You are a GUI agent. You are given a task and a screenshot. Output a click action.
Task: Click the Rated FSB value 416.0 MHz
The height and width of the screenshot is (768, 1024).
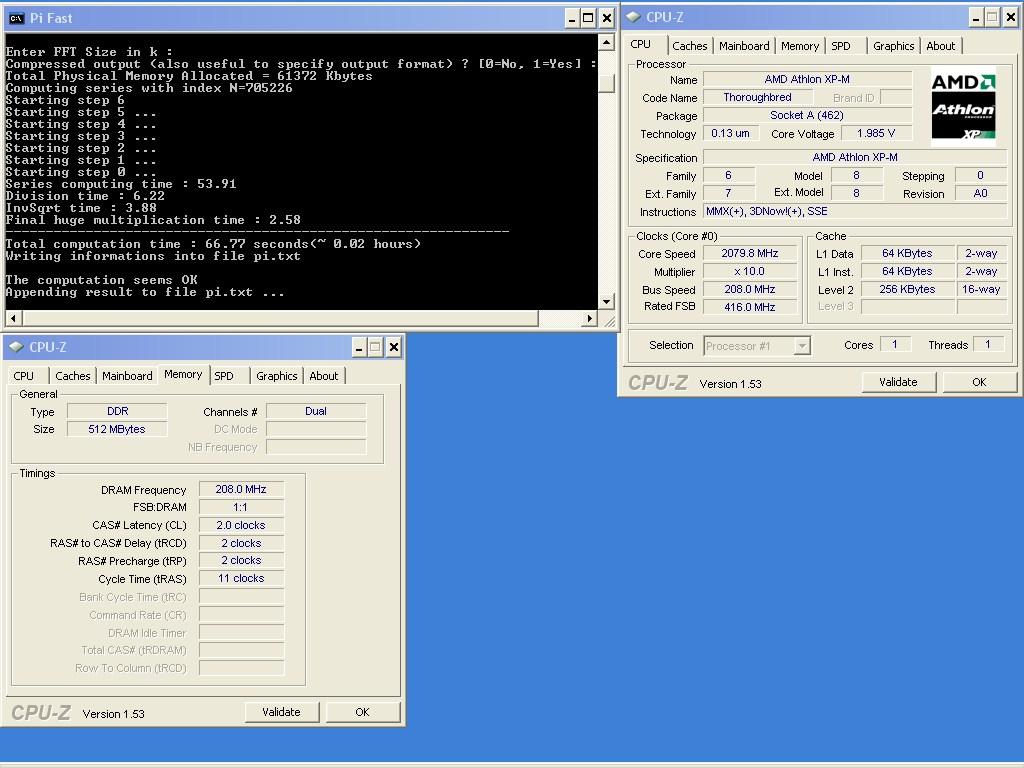[x=750, y=307]
